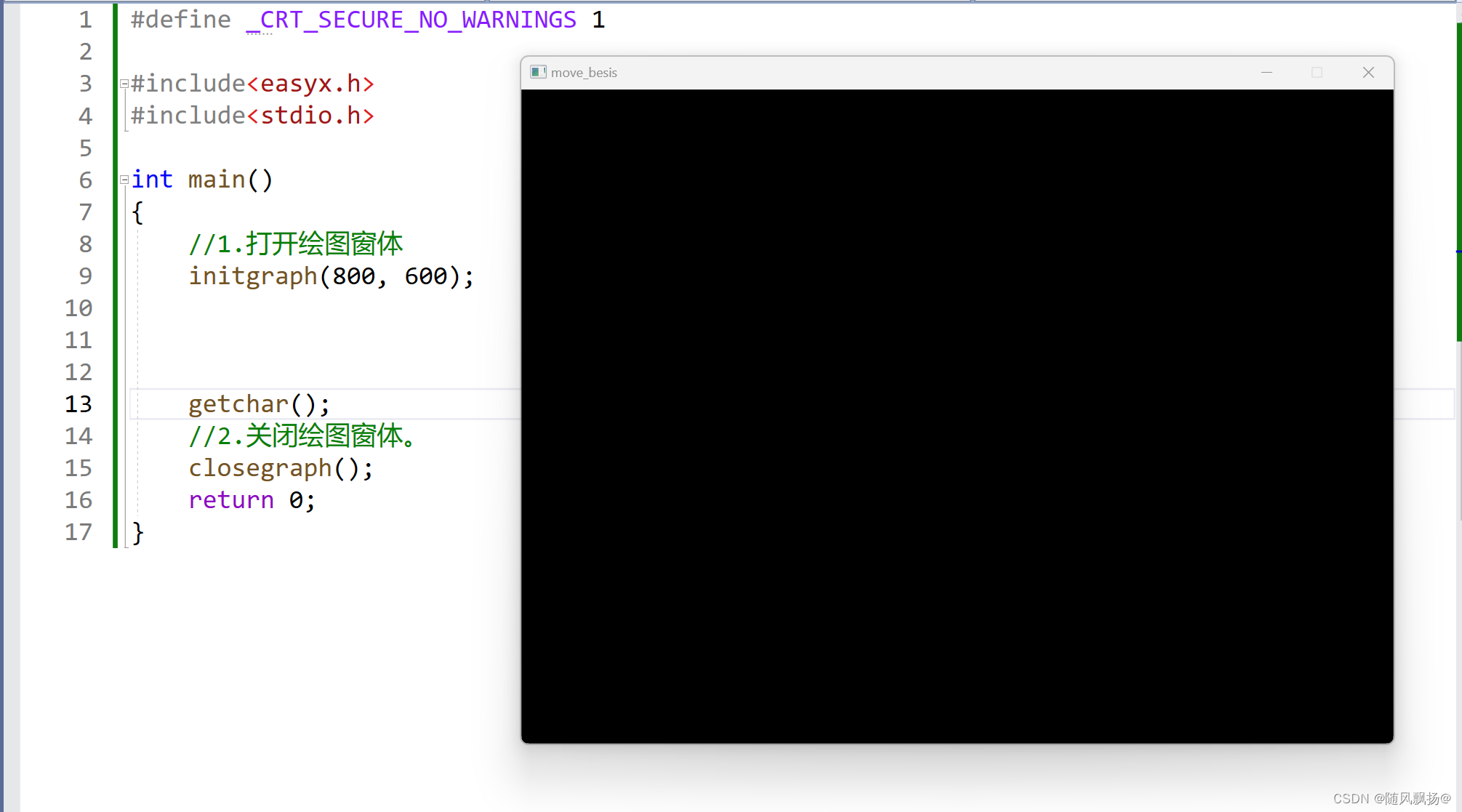Viewport: 1462px width, 812px height.
Task: Click the _CRT_SECURE_NO_WARNINGS macro name
Action: click(411, 20)
